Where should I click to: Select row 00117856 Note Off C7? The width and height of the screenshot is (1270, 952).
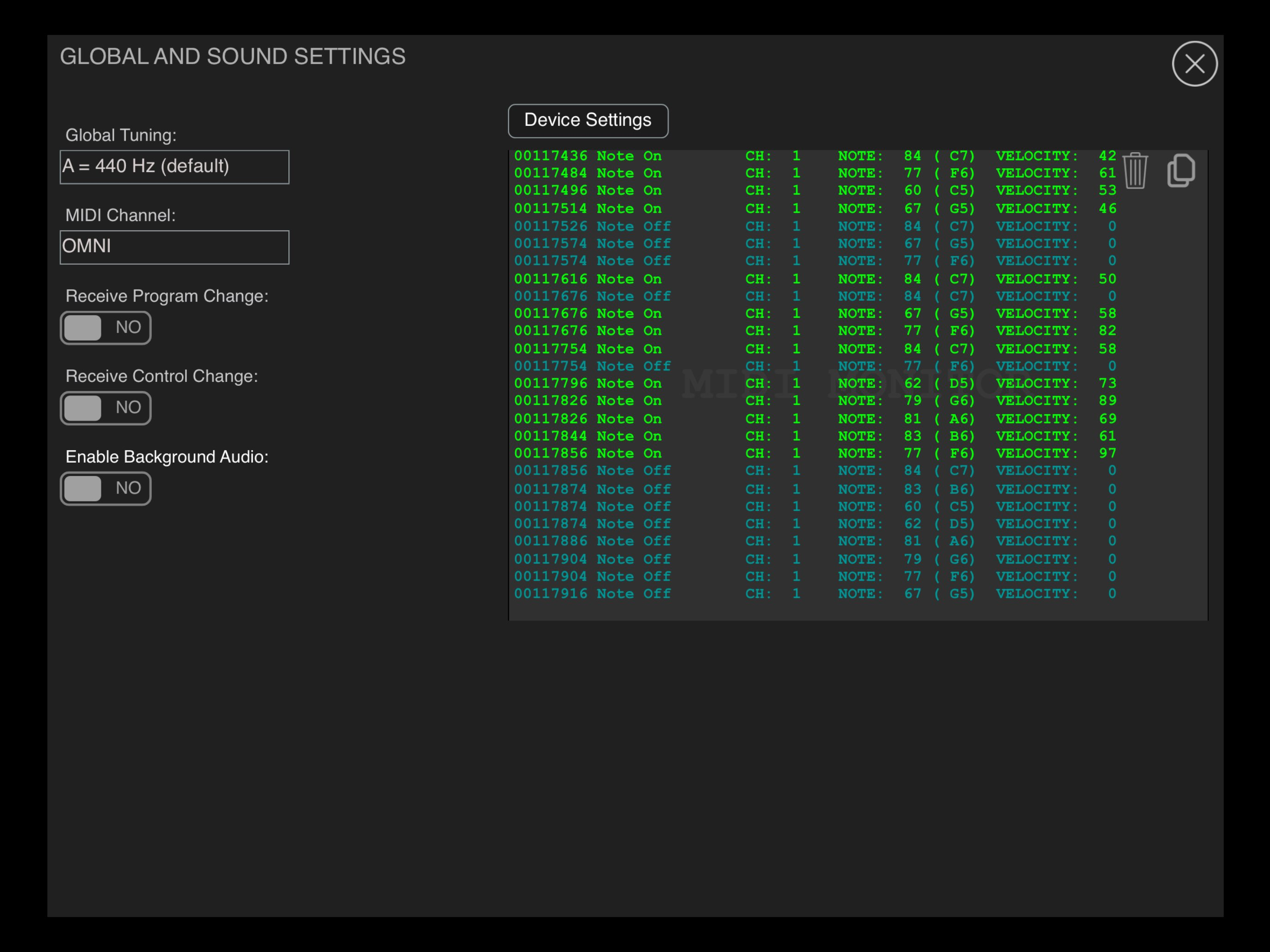[815, 470]
